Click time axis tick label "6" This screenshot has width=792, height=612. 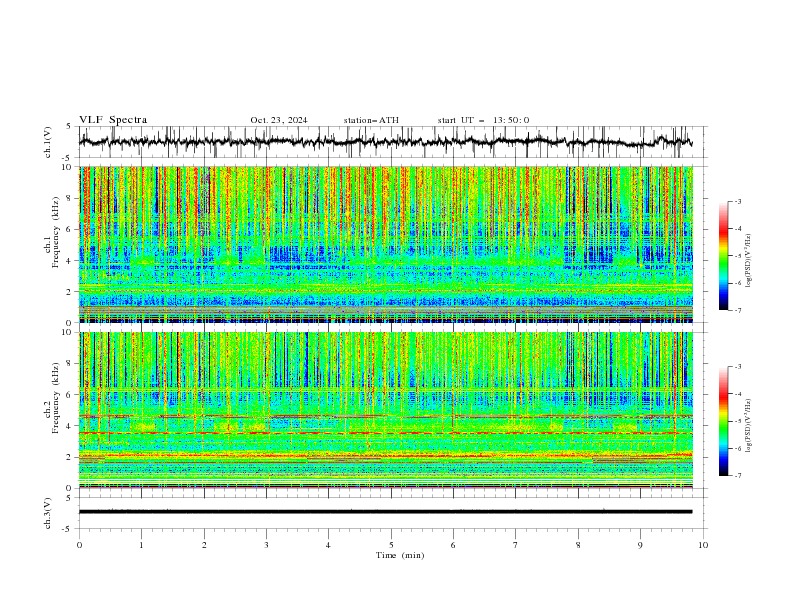(x=453, y=545)
